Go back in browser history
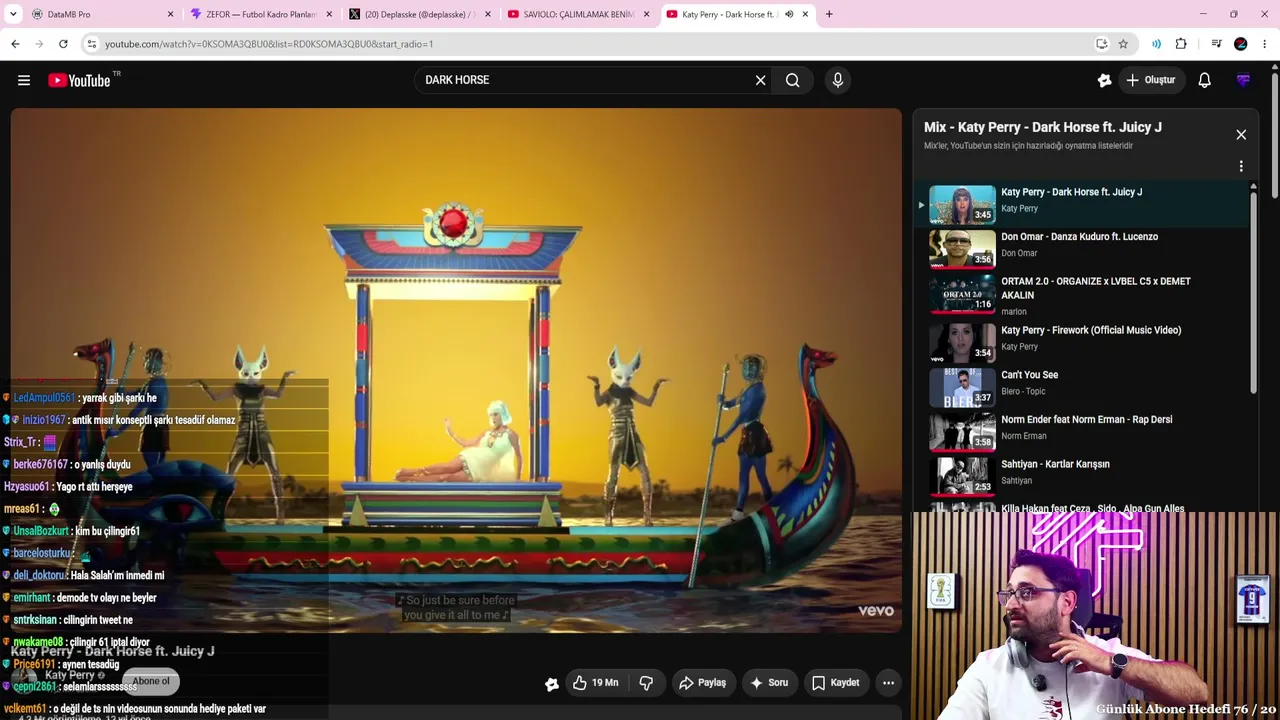 click(15, 44)
